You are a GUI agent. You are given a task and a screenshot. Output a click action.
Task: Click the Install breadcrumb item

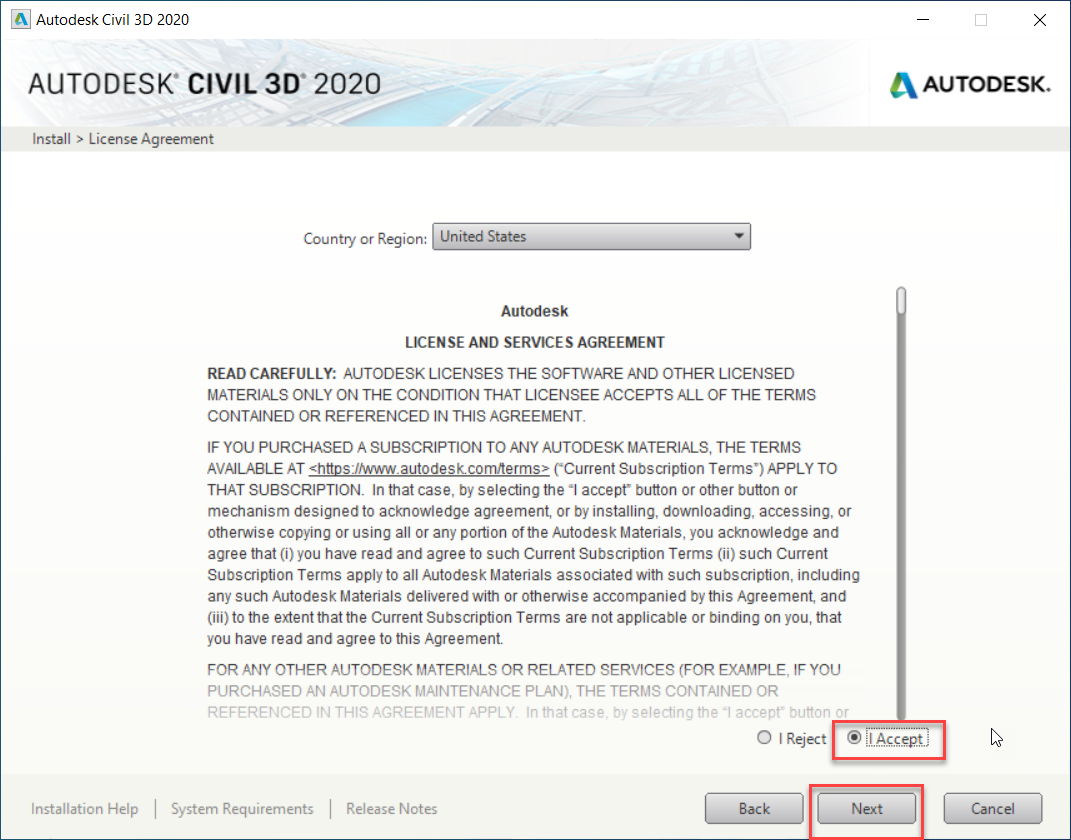(51, 139)
